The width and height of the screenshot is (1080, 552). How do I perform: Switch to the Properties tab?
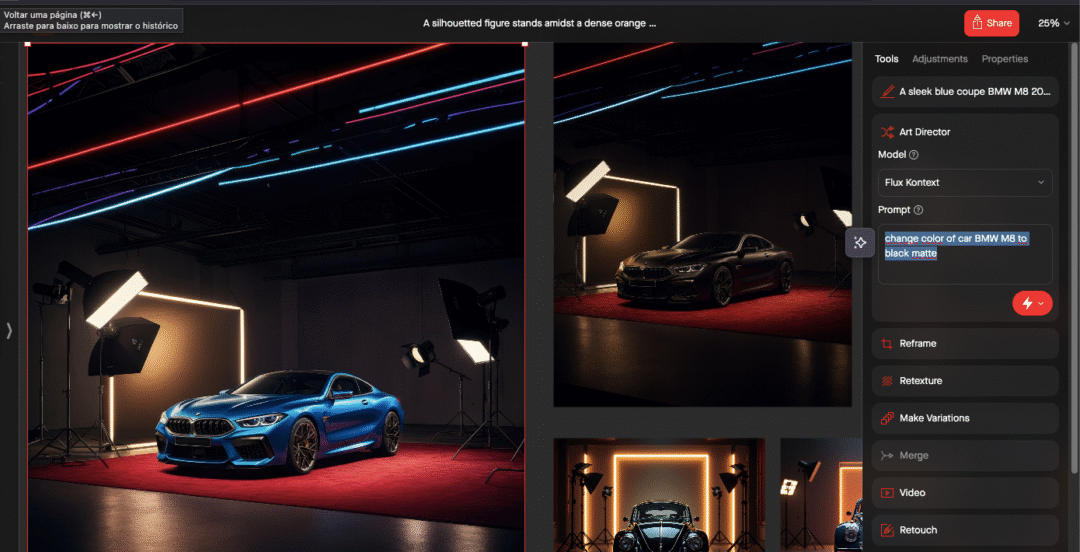[1004, 59]
